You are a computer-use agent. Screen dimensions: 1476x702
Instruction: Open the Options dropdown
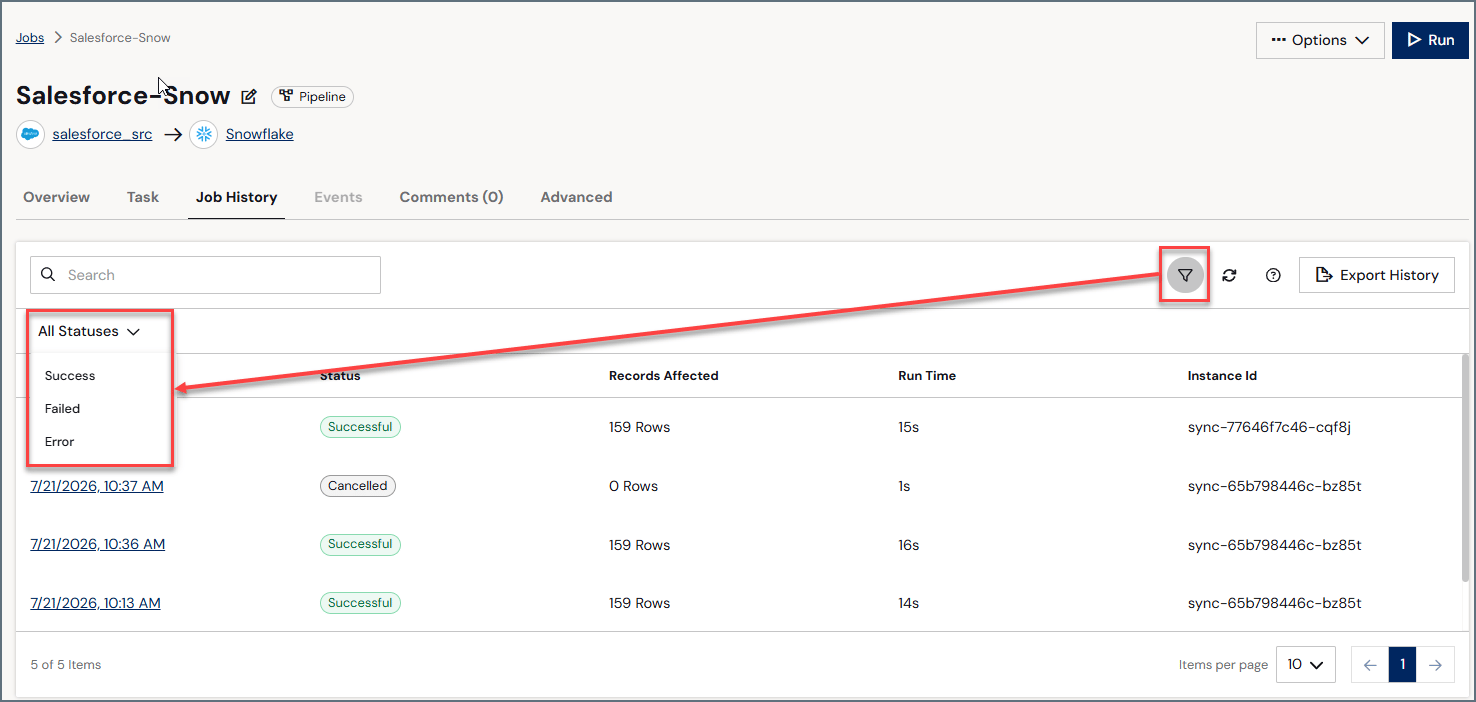point(1320,40)
